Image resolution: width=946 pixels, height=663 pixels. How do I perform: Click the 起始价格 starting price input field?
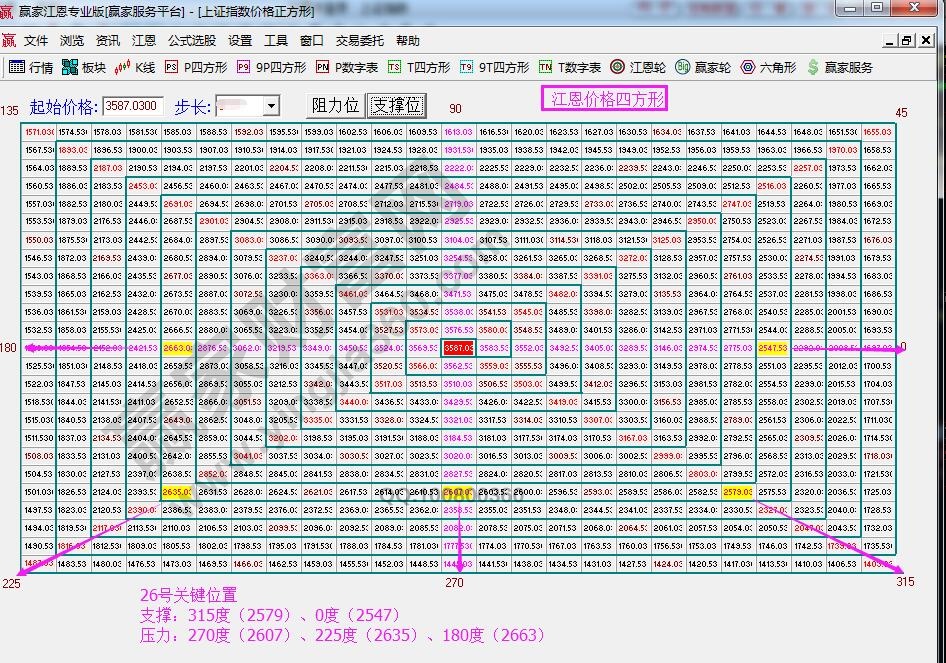click(129, 104)
